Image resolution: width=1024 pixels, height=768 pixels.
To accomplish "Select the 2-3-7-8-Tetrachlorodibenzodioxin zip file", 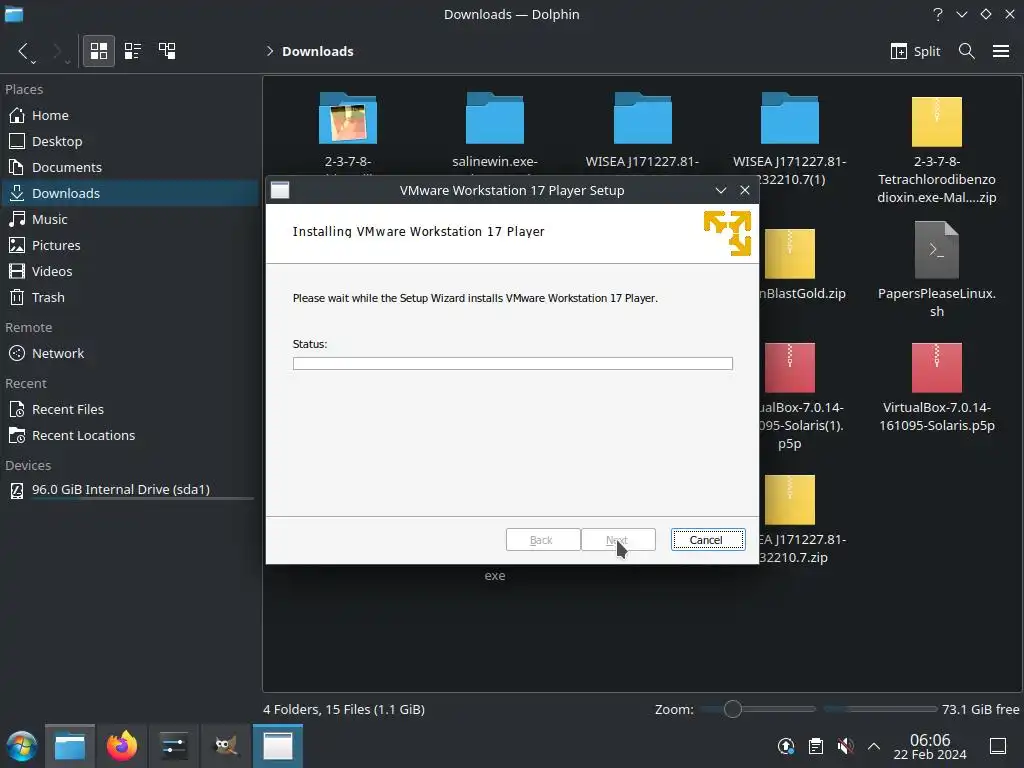I will click(x=936, y=121).
